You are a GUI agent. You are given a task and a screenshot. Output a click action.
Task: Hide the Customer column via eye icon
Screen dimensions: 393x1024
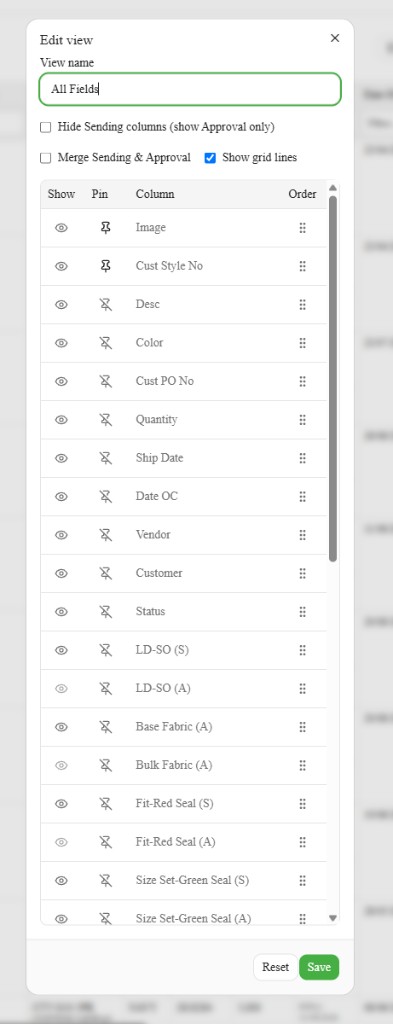point(61,573)
